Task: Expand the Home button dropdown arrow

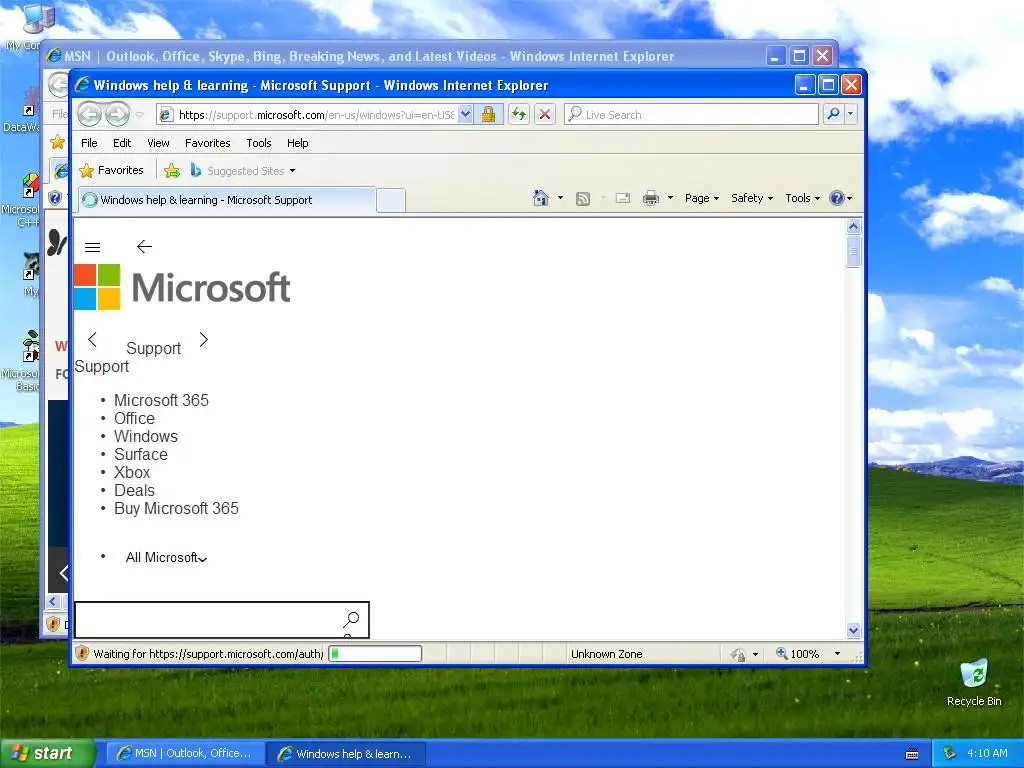Action: click(x=560, y=198)
